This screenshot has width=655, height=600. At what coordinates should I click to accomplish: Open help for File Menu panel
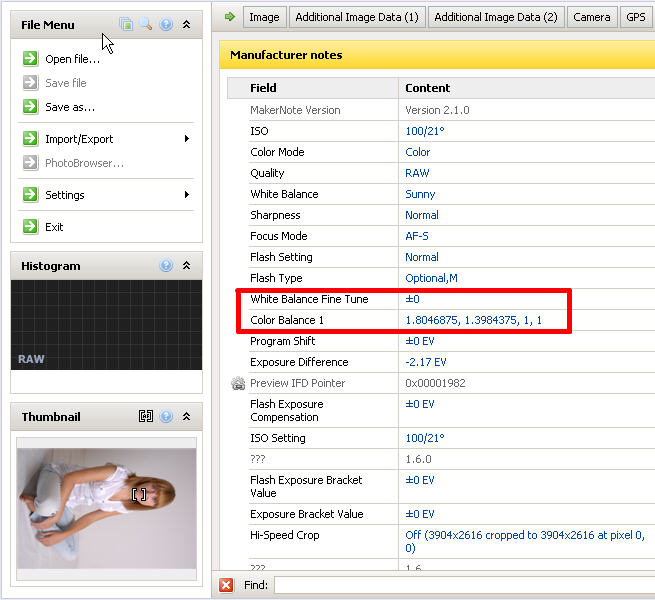click(166, 24)
